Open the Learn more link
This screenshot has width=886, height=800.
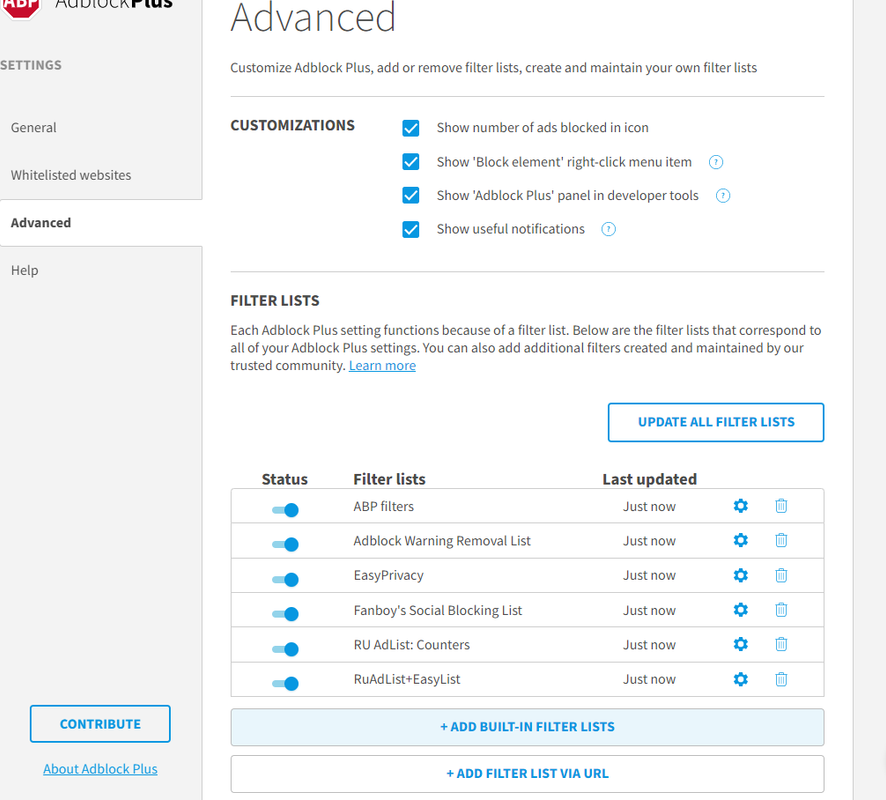pos(382,366)
